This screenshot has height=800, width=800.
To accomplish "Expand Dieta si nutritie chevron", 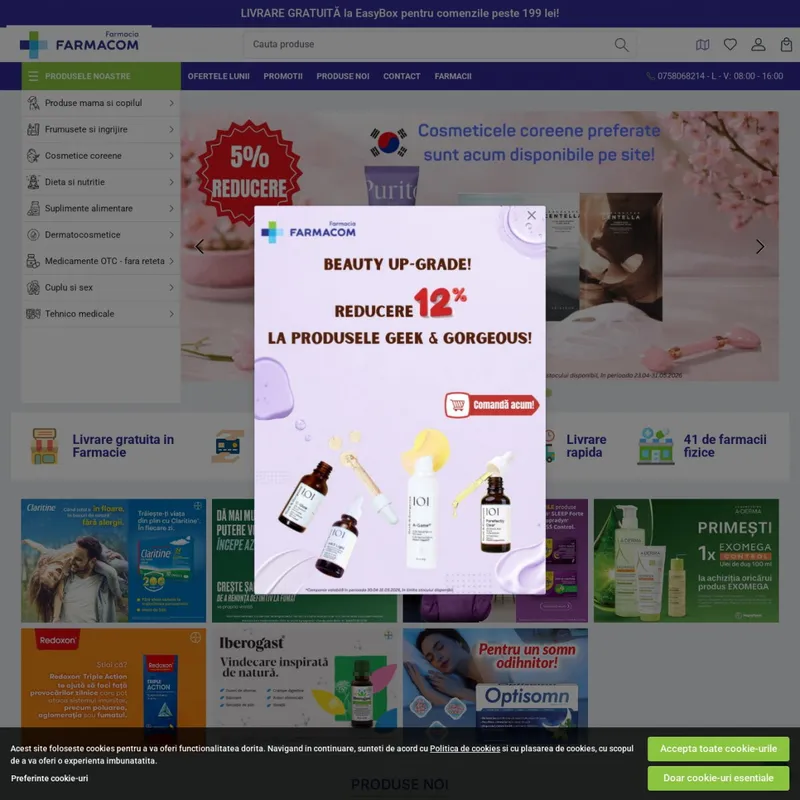I will pos(171,182).
